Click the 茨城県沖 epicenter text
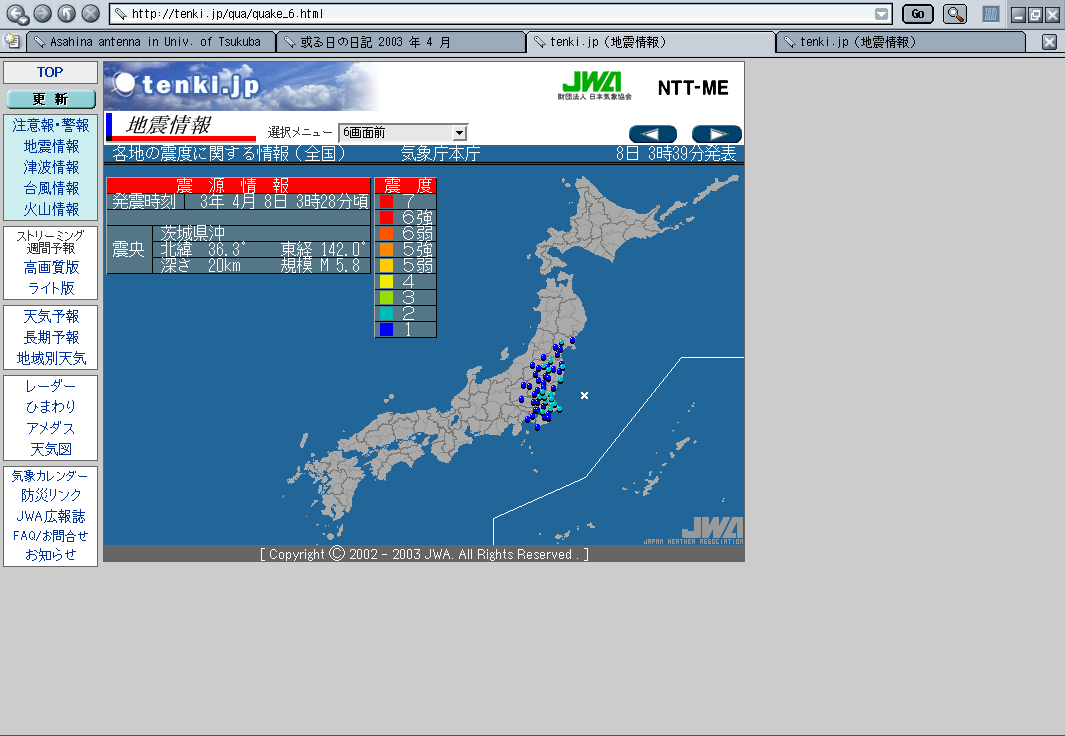The width and height of the screenshot is (1065, 736). pos(192,234)
